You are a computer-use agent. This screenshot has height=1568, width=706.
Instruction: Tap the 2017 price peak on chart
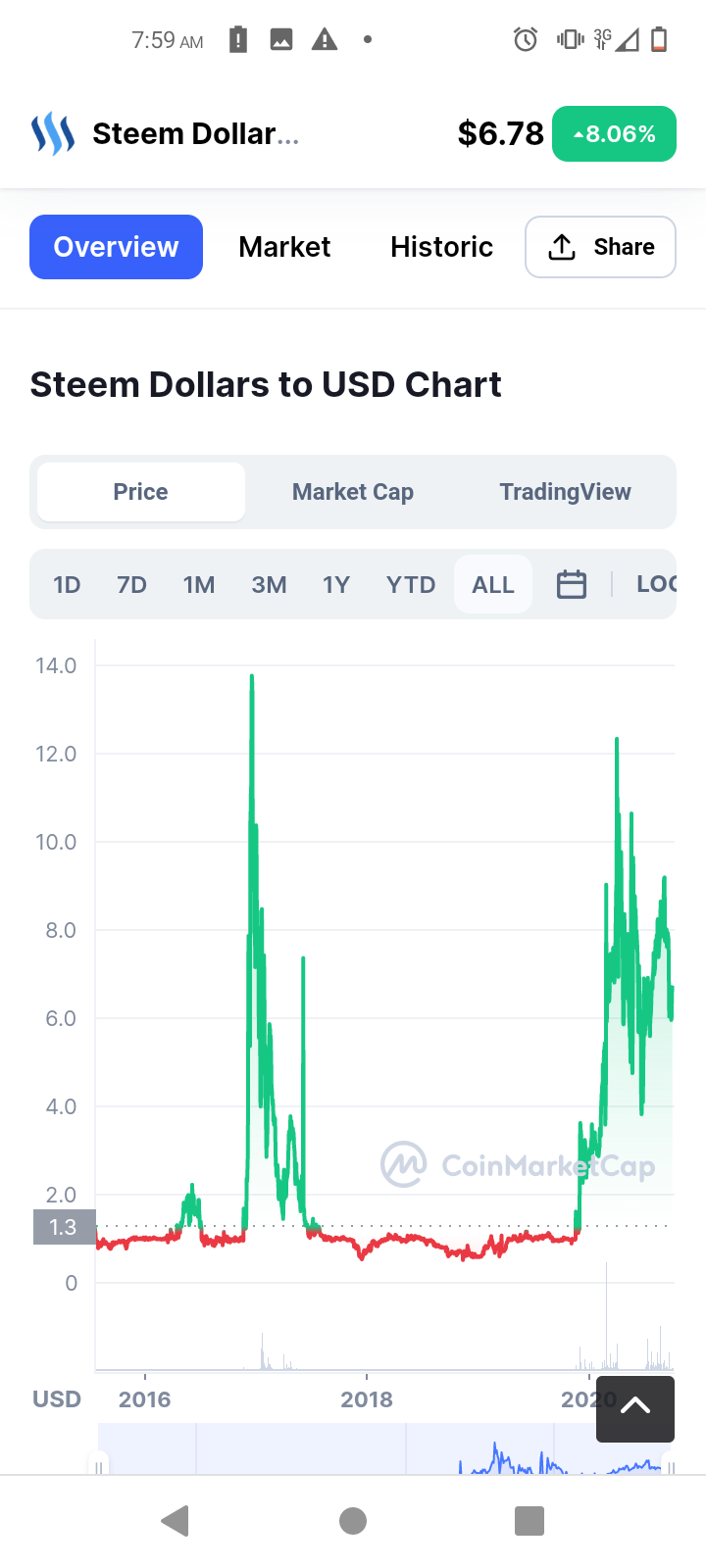coord(252,678)
